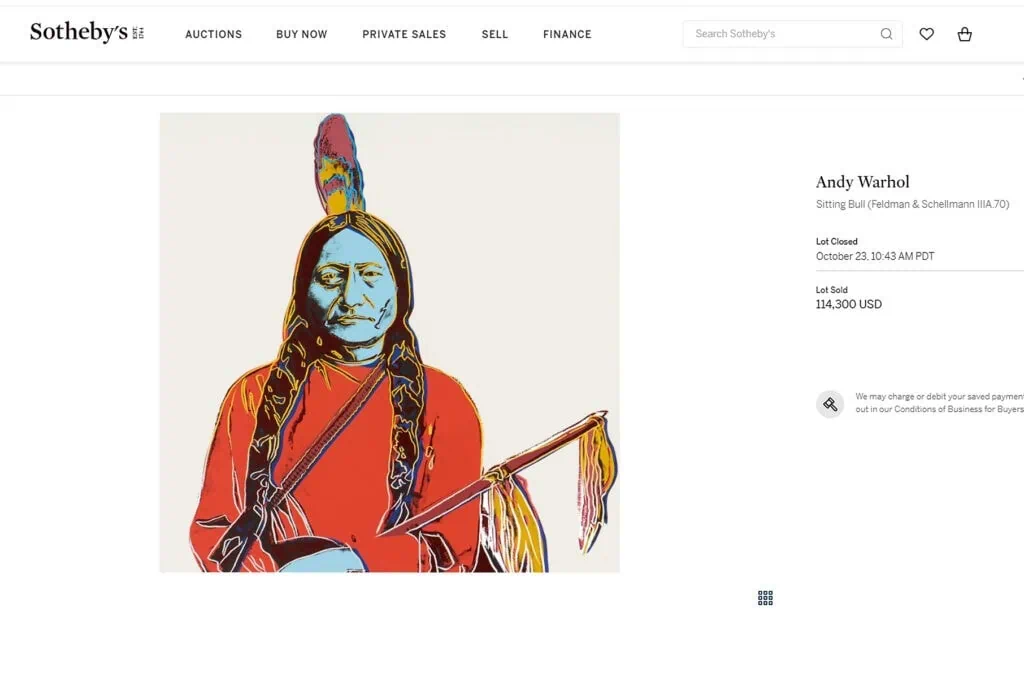Click the Sitting Bull lot title
The width and height of the screenshot is (1024, 678).
(x=912, y=204)
